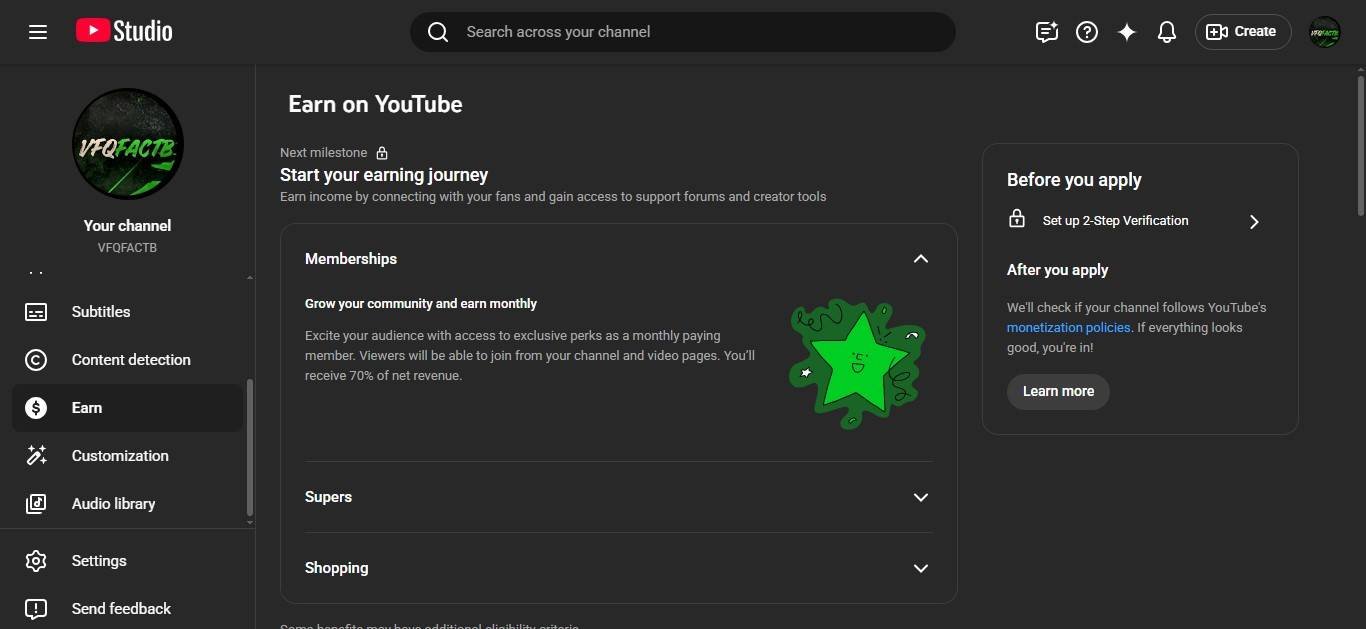Open the hamburger navigation menu
This screenshot has width=1366, height=629.
(x=38, y=32)
